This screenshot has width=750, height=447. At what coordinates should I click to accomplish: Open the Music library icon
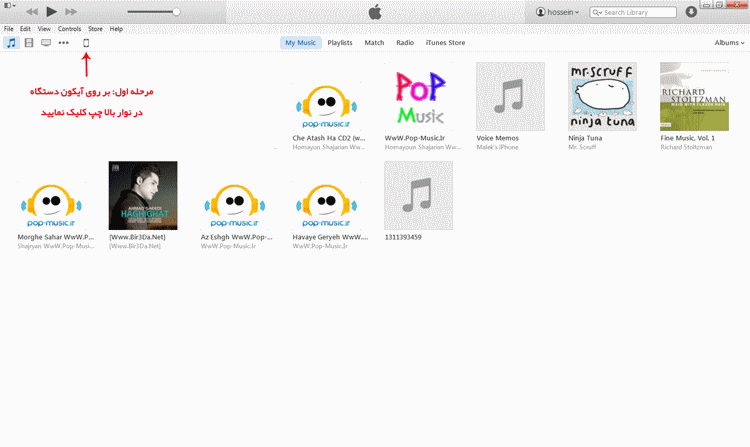coord(11,43)
